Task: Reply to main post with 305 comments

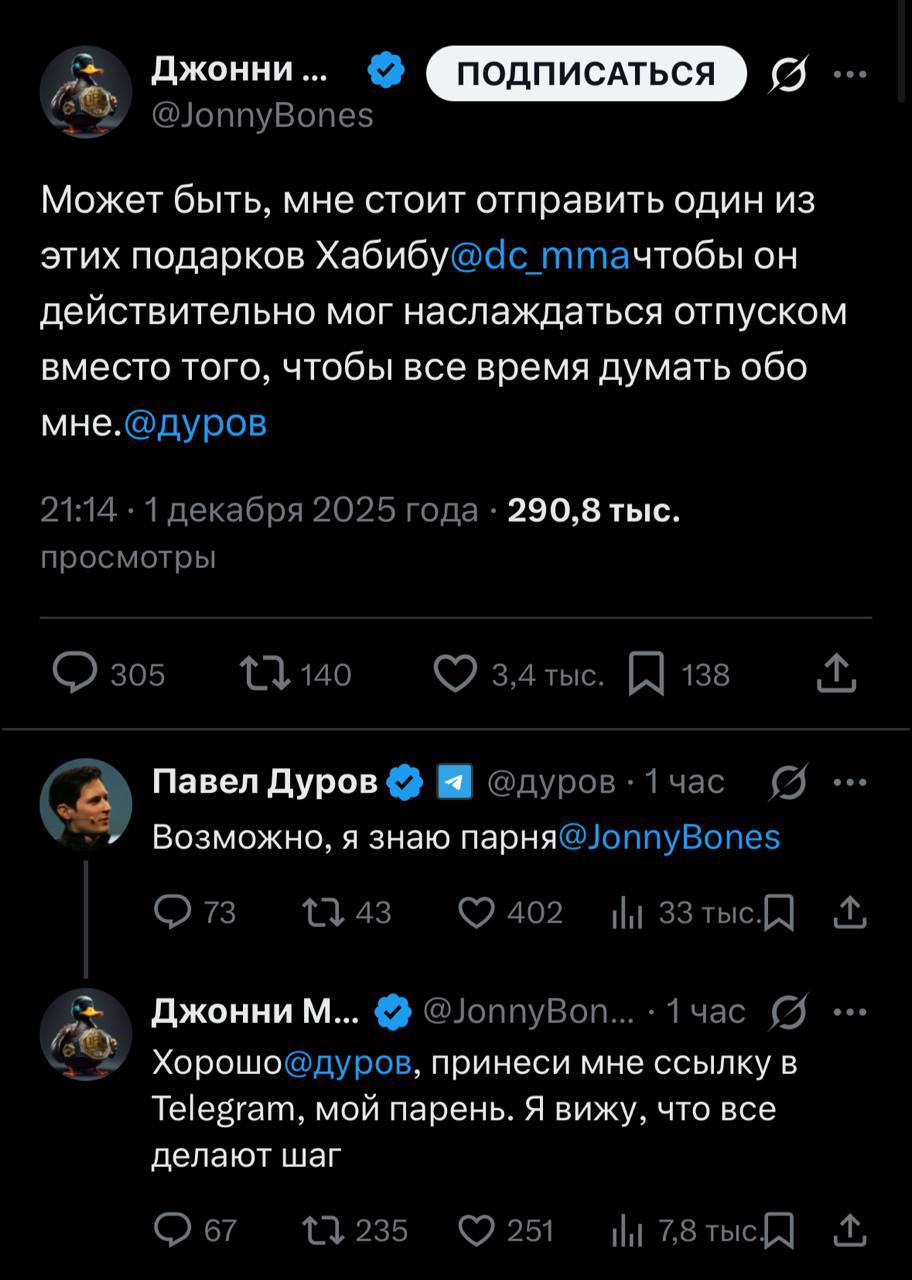Action: click(76, 675)
